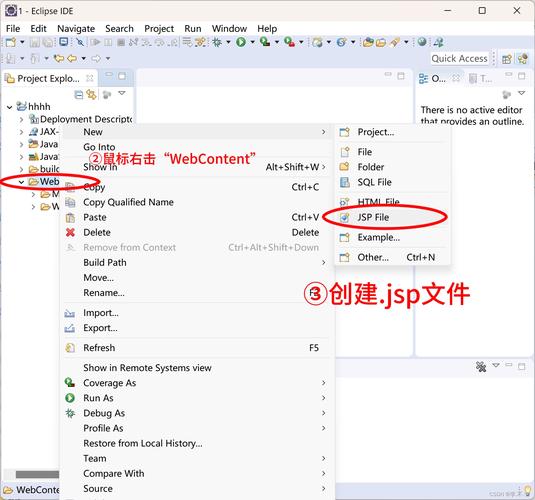Screen dimensions: 535x500
Task: Click the Save toolbar icon
Action: pos(35,42)
